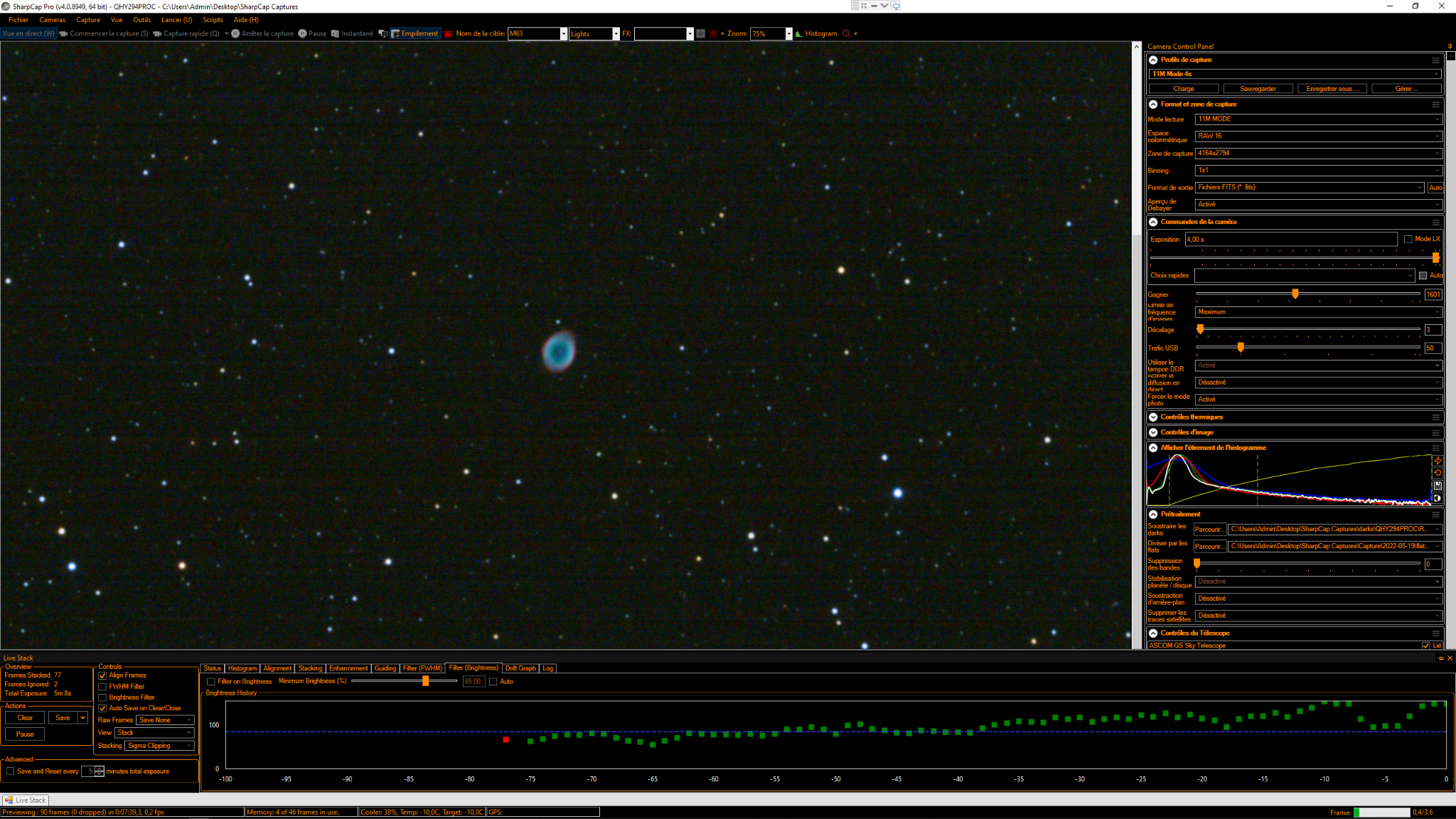Adjust the Trafic USB slider handle
The image size is (1456, 819).
click(x=1241, y=348)
